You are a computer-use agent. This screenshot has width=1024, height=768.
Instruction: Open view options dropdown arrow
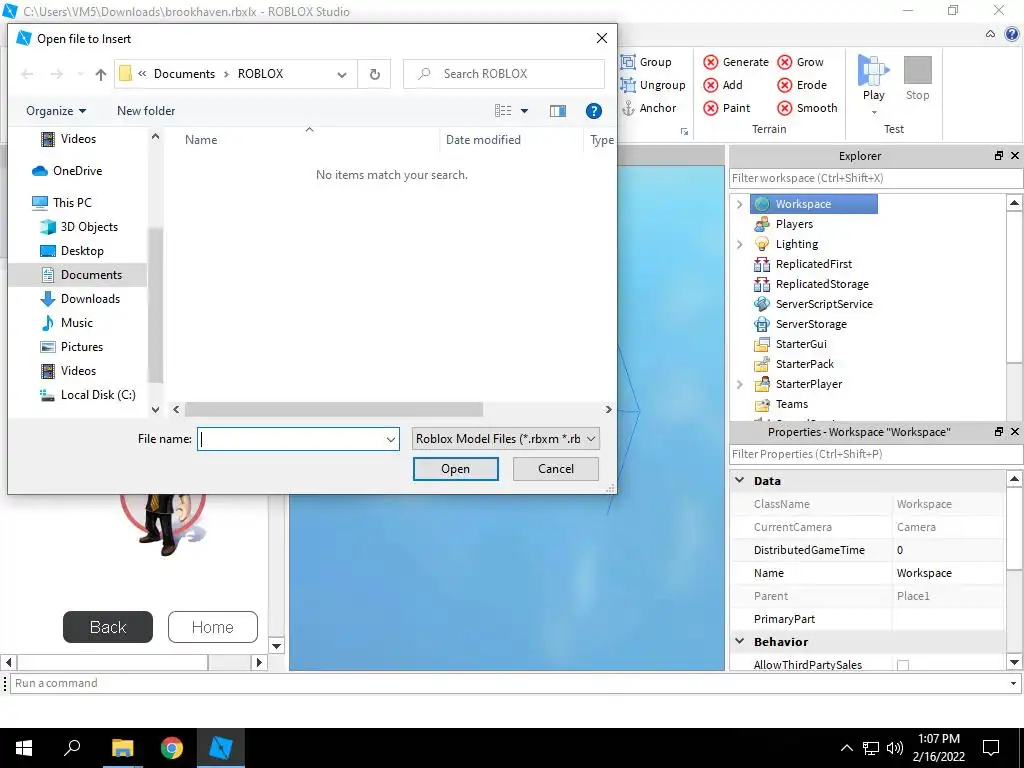[524, 111]
